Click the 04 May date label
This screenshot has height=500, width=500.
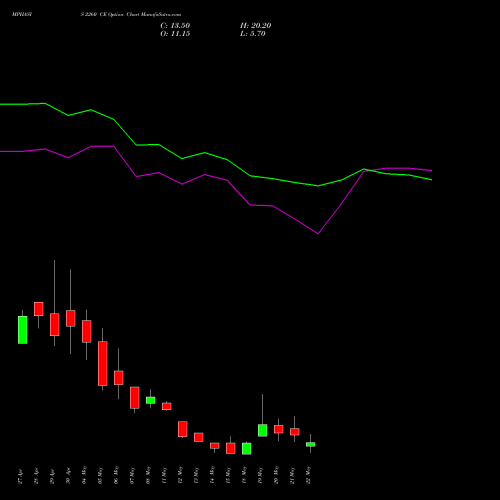tap(84, 475)
